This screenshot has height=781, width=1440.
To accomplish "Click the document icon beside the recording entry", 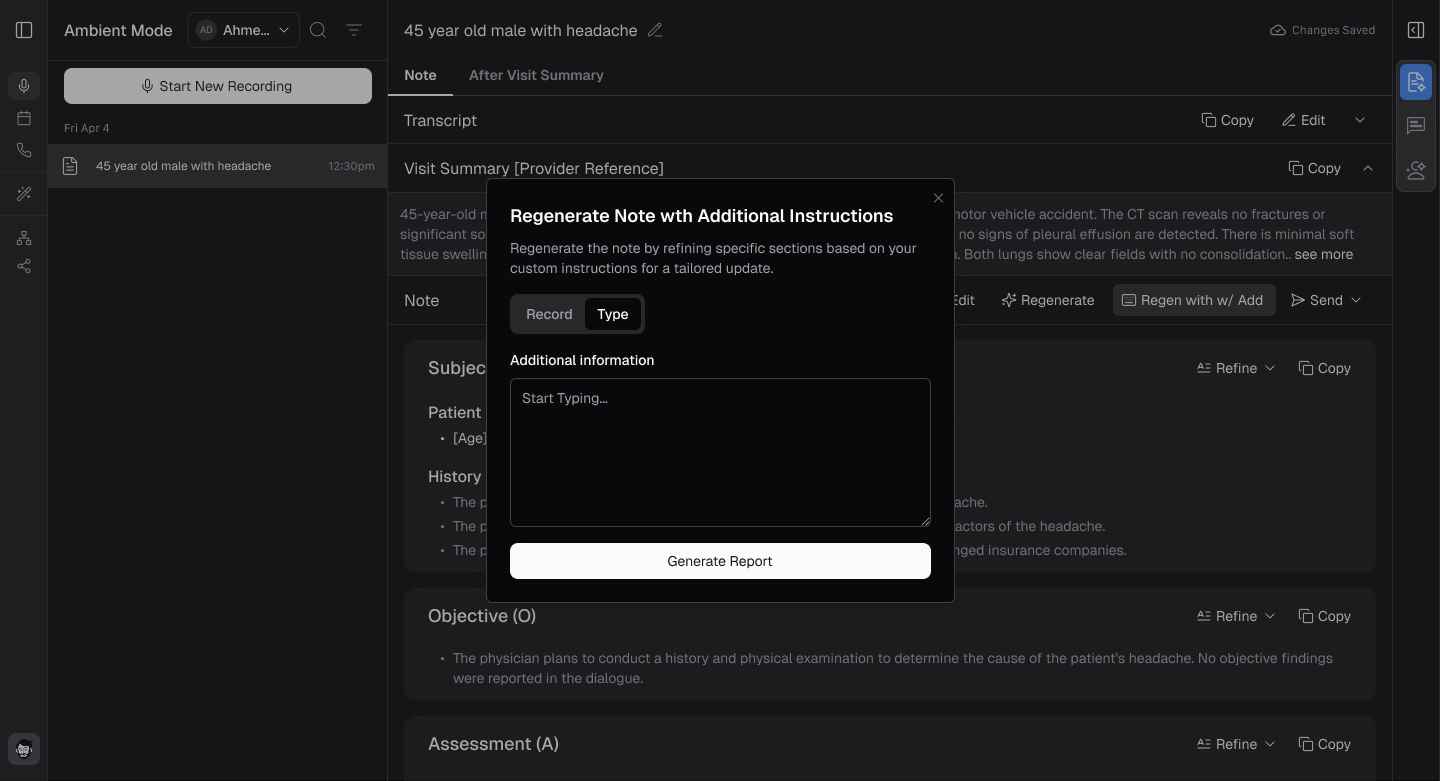I will point(70,166).
